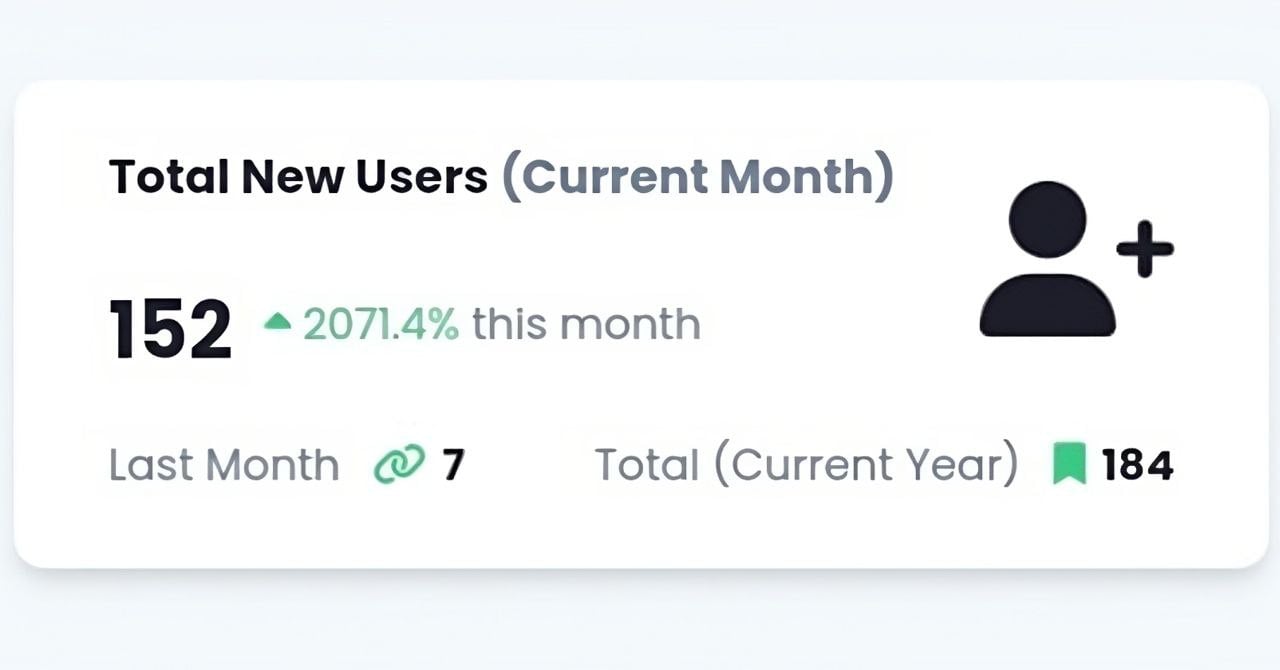Click the yearly total value 184
The height and width of the screenshot is (670, 1280).
pyautogui.click(x=1137, y=466)
